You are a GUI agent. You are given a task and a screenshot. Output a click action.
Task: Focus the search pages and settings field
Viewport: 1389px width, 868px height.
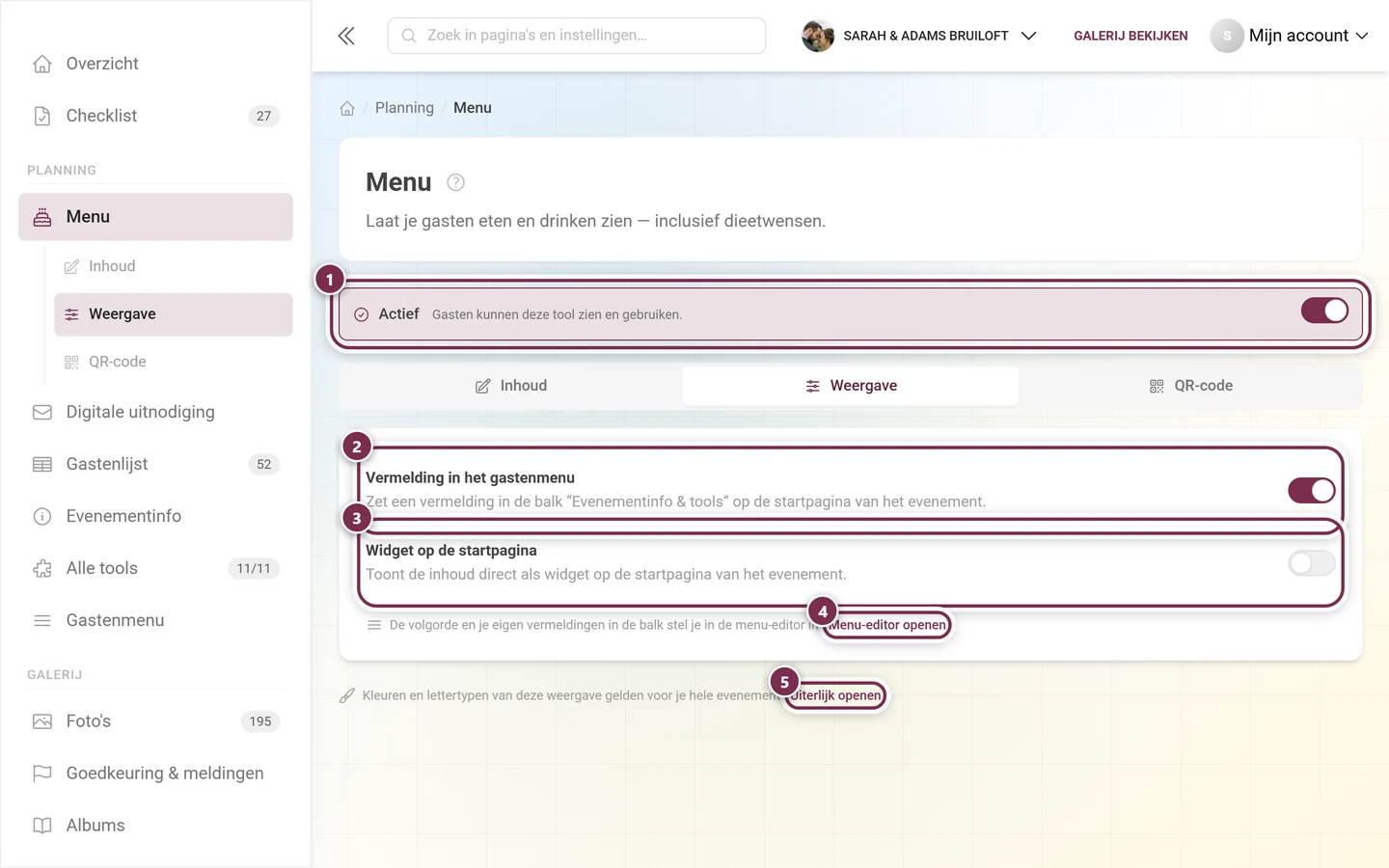577,36
